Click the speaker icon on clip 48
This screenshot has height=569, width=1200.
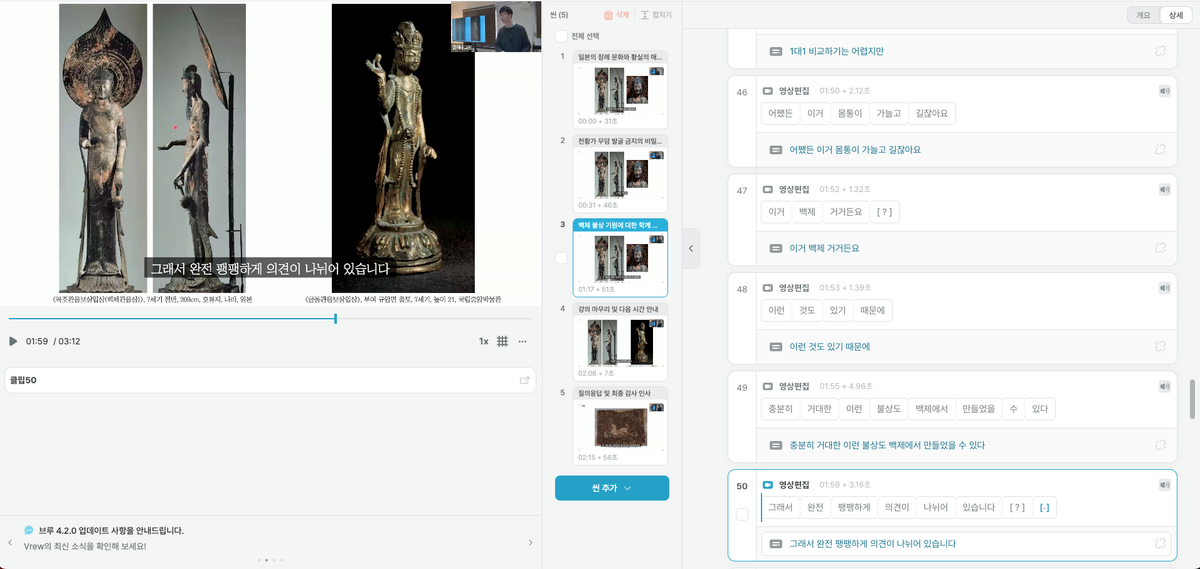coord(1164,287)
